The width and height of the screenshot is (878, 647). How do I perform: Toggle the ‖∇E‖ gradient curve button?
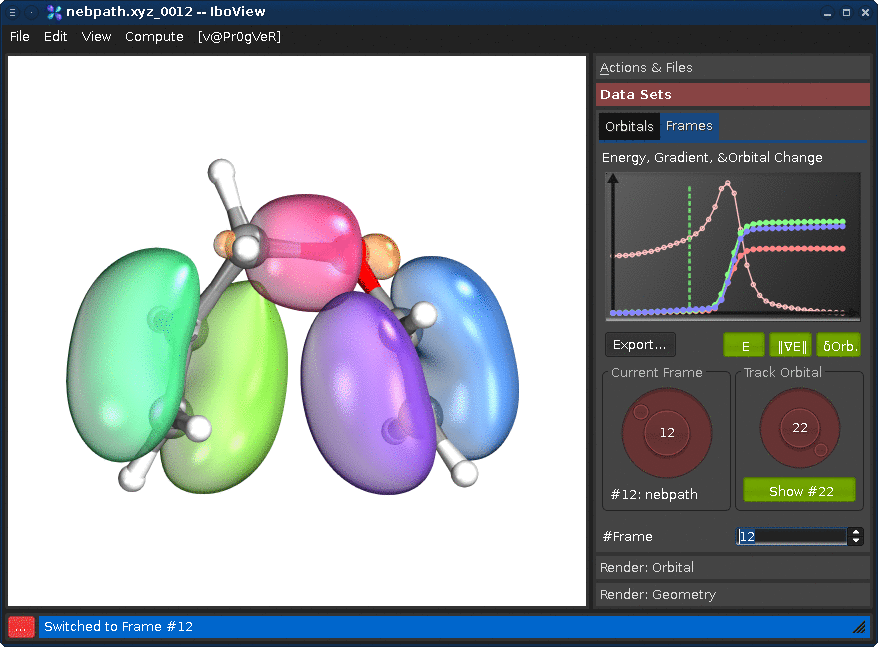point(791,346)
